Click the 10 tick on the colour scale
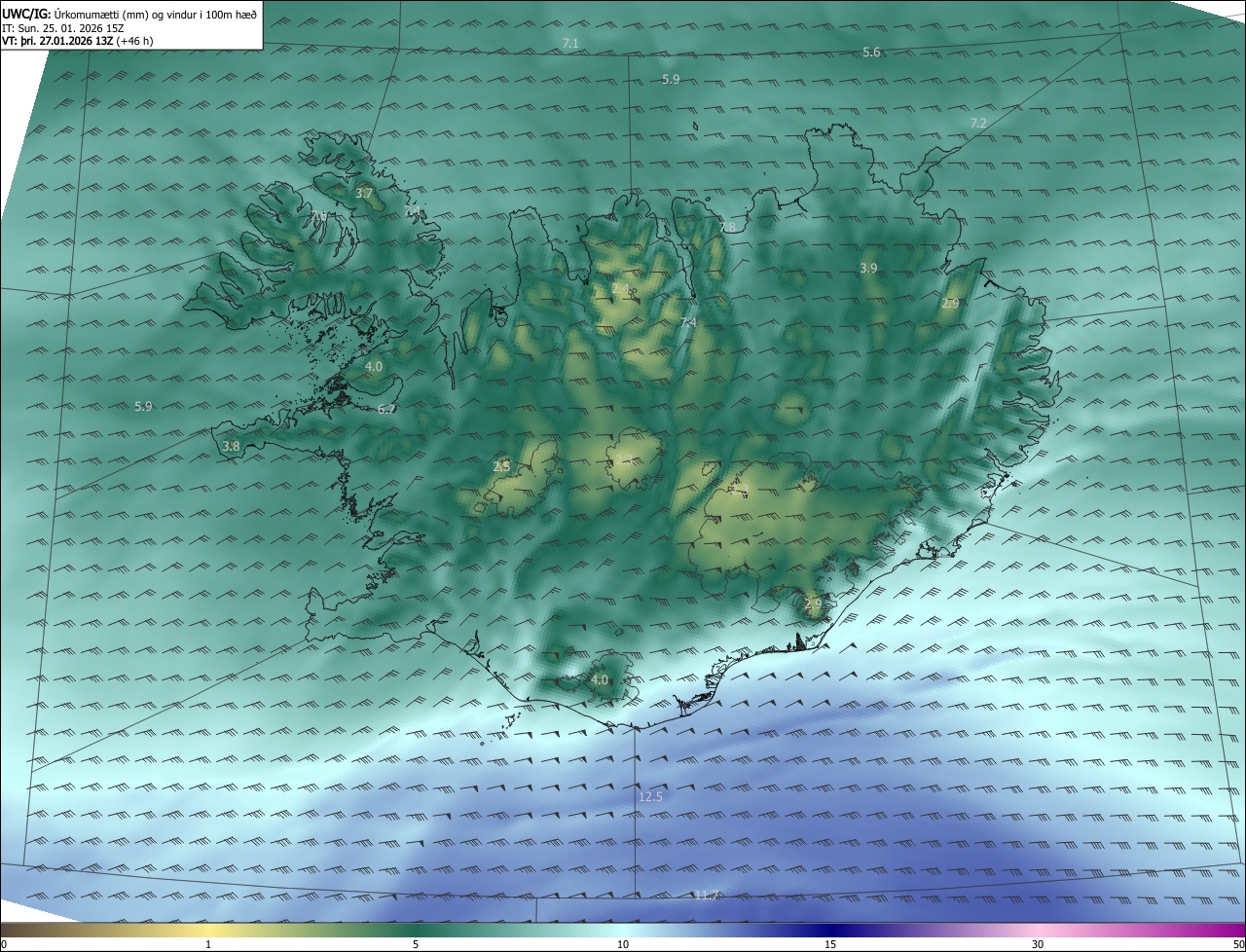Screen dimensions: 1246x952 click(x=623, y=944)
